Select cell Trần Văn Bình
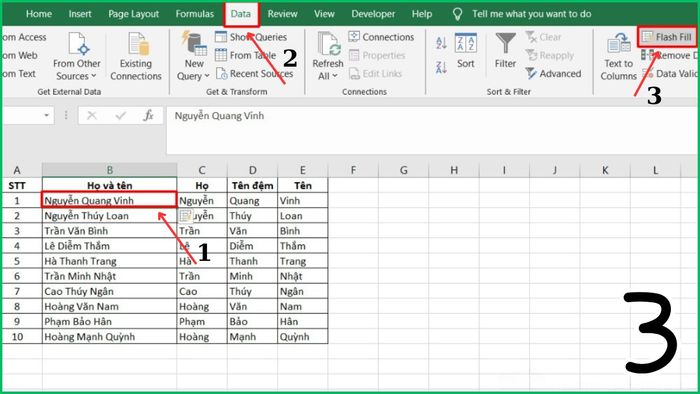 coord(109,231)
